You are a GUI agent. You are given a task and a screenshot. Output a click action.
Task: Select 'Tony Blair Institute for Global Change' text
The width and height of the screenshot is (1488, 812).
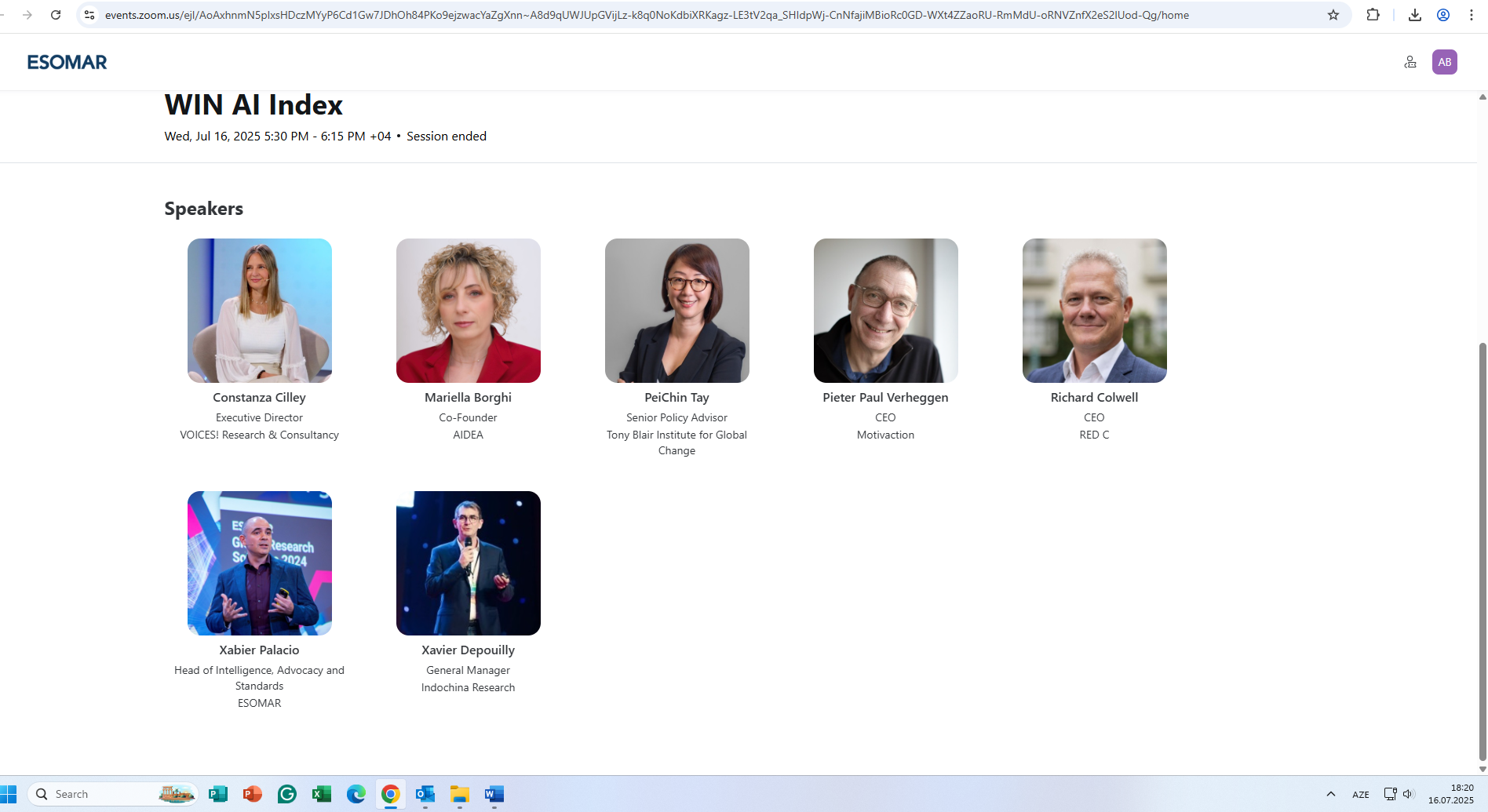coord(677,442)
